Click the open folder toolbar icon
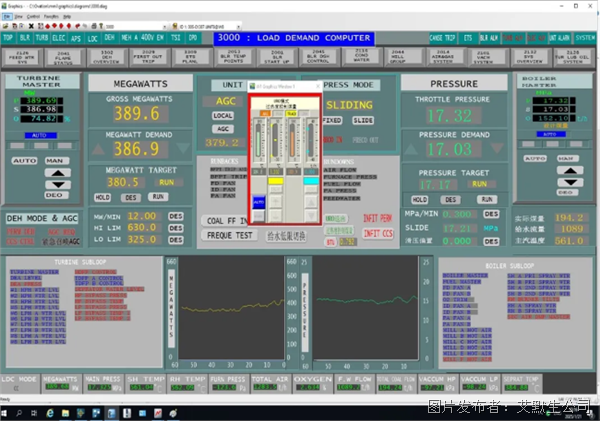The width and height of the screenshot is (600, 421). coord(5,26)
